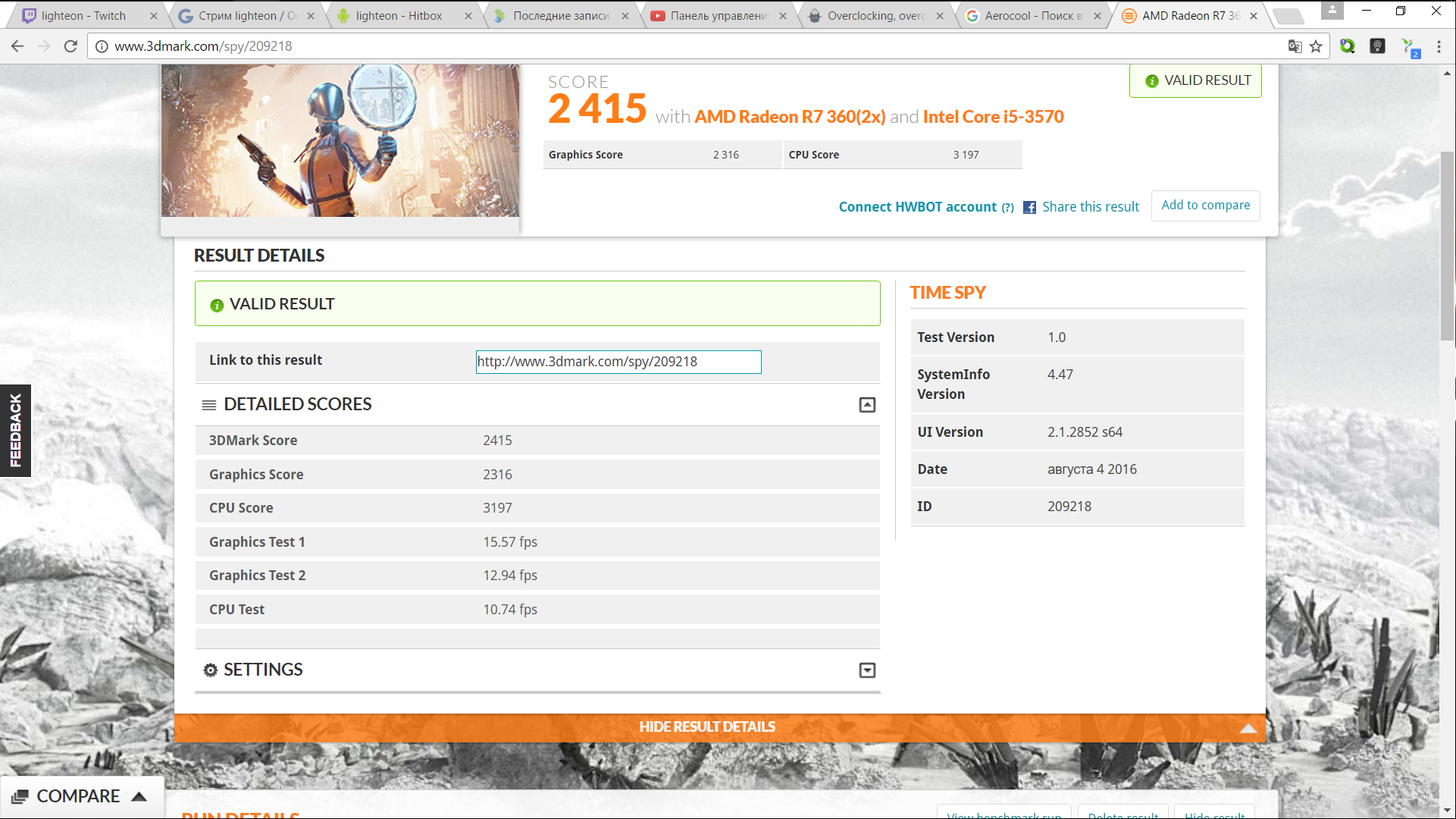This screenshot has height=819, width=1456.
Task: Close the Overclocking tab
Action: point(940,16)
